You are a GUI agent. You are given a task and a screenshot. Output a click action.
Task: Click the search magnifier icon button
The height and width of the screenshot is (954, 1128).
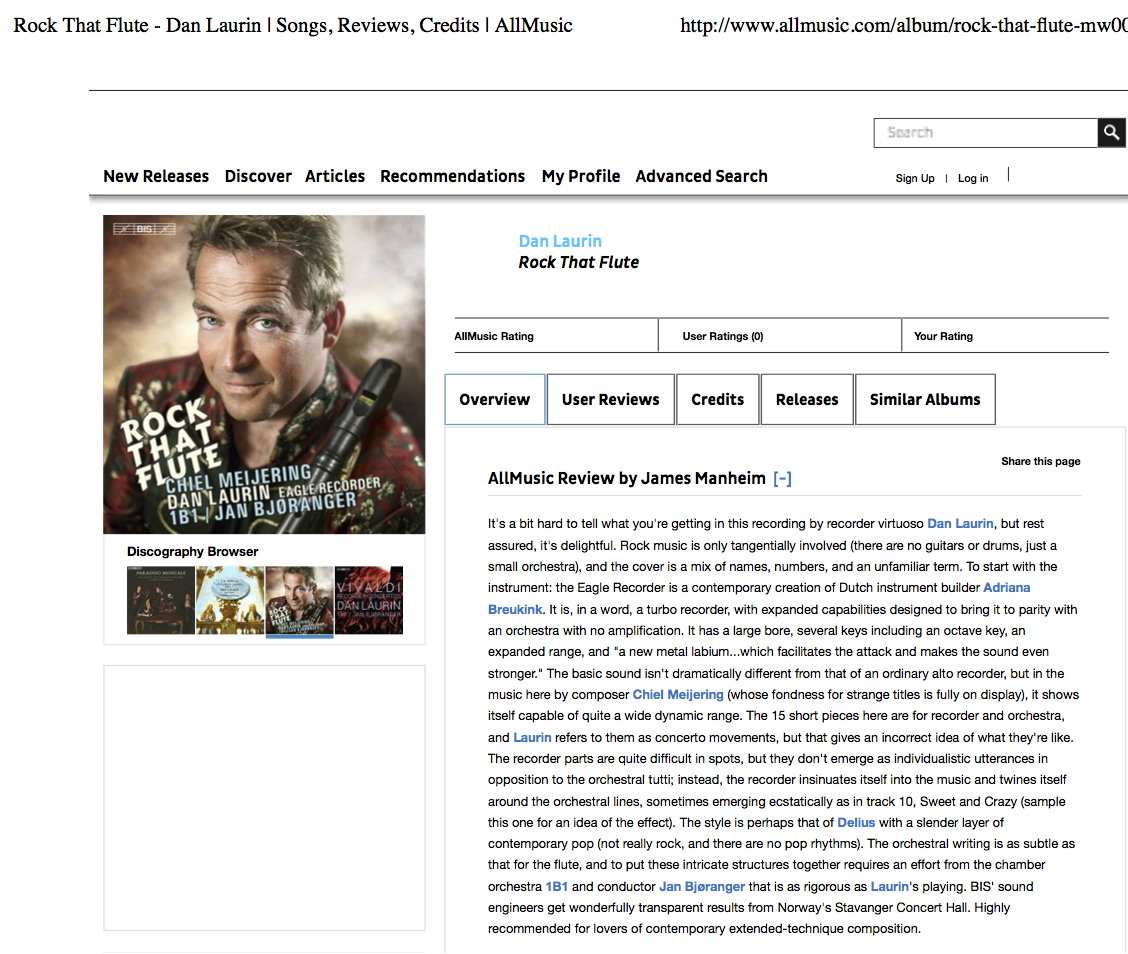[x=1111, y=132]
